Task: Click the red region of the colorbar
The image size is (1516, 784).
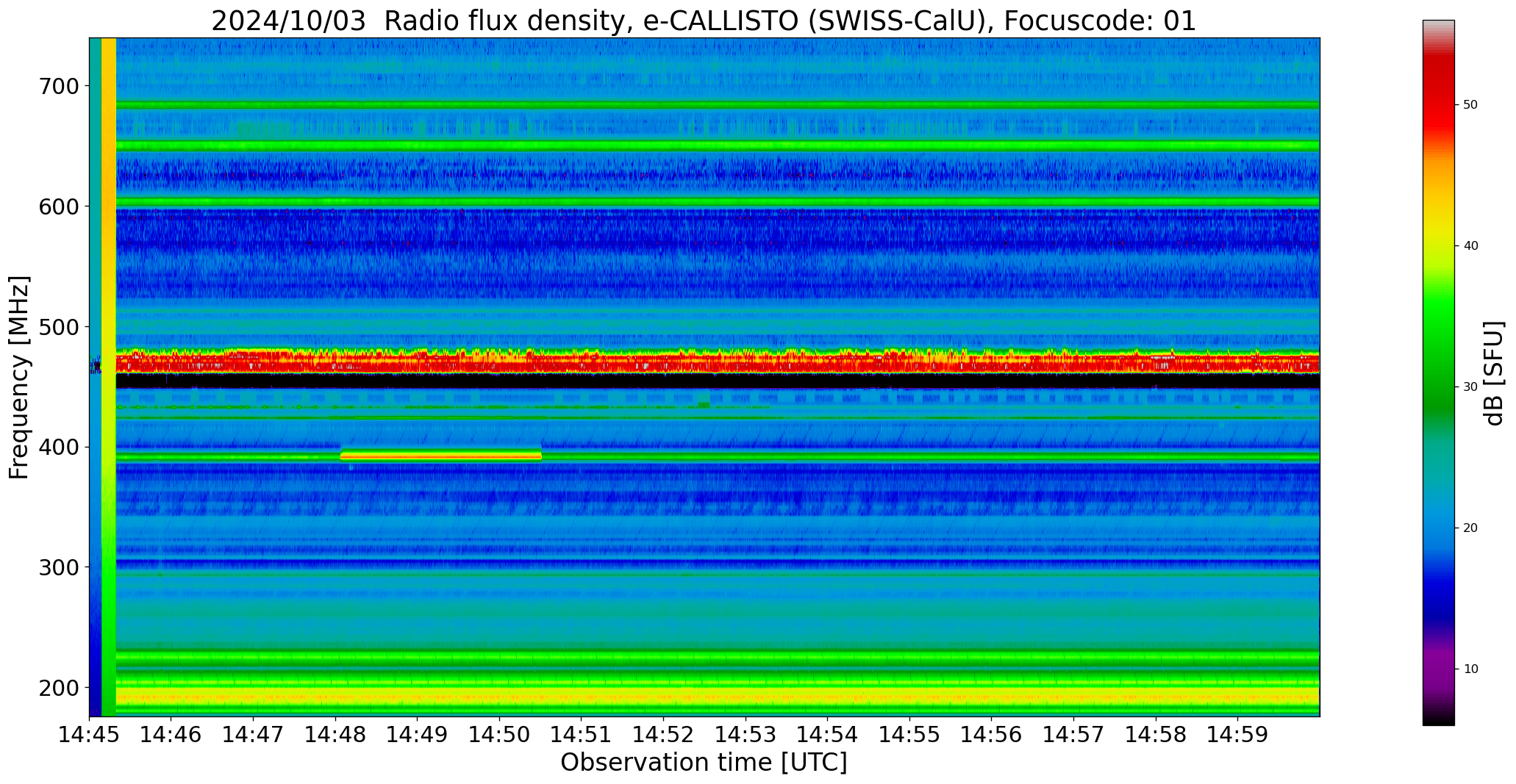Action: pyautogui.click(x=1438, y=96)
